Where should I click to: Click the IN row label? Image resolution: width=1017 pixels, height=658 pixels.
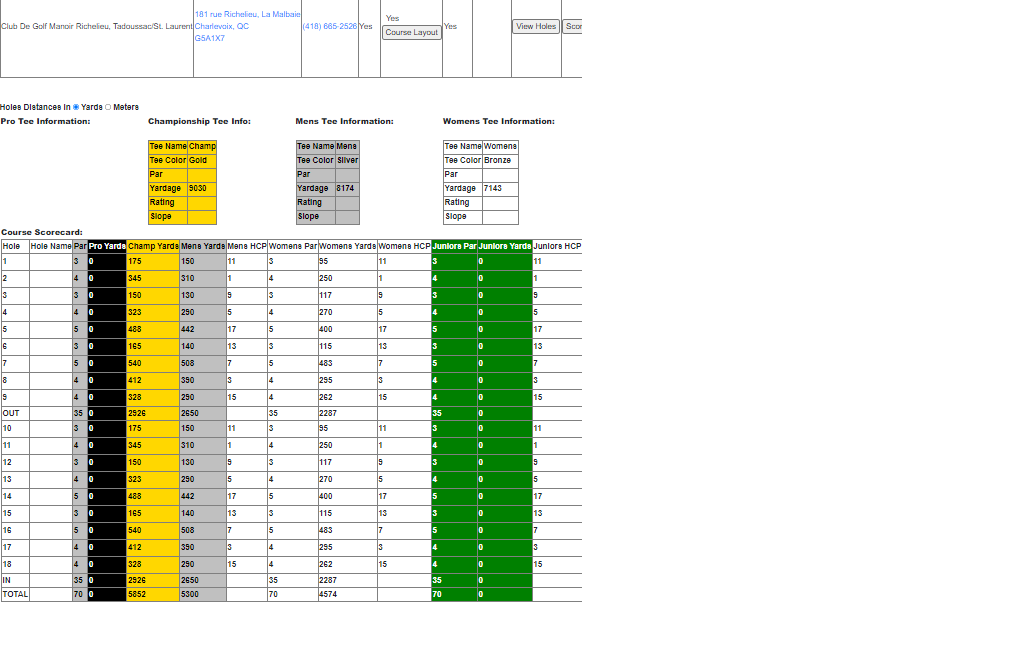[6, 580]
